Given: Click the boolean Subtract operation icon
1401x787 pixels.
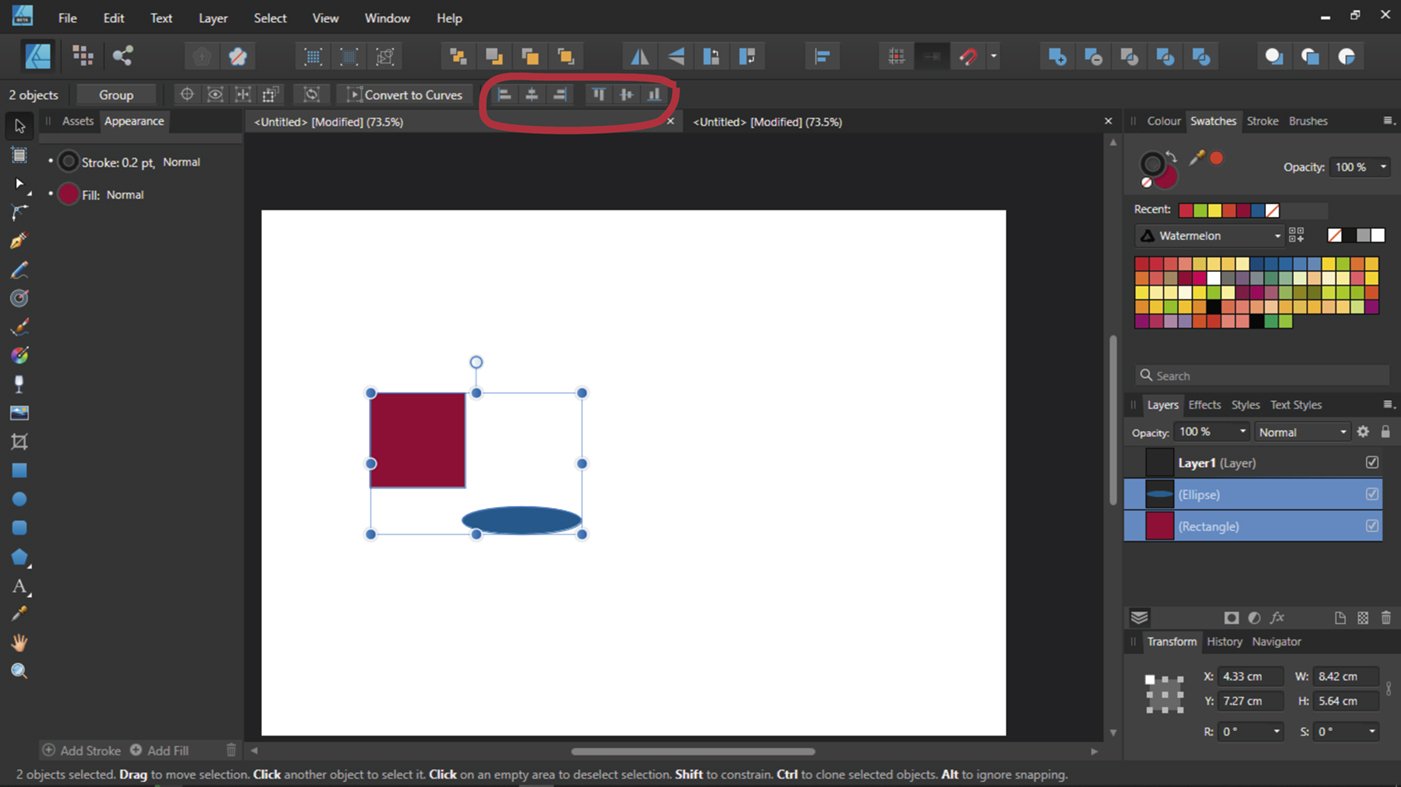Looking at the screenshot, I should 1093,57.
